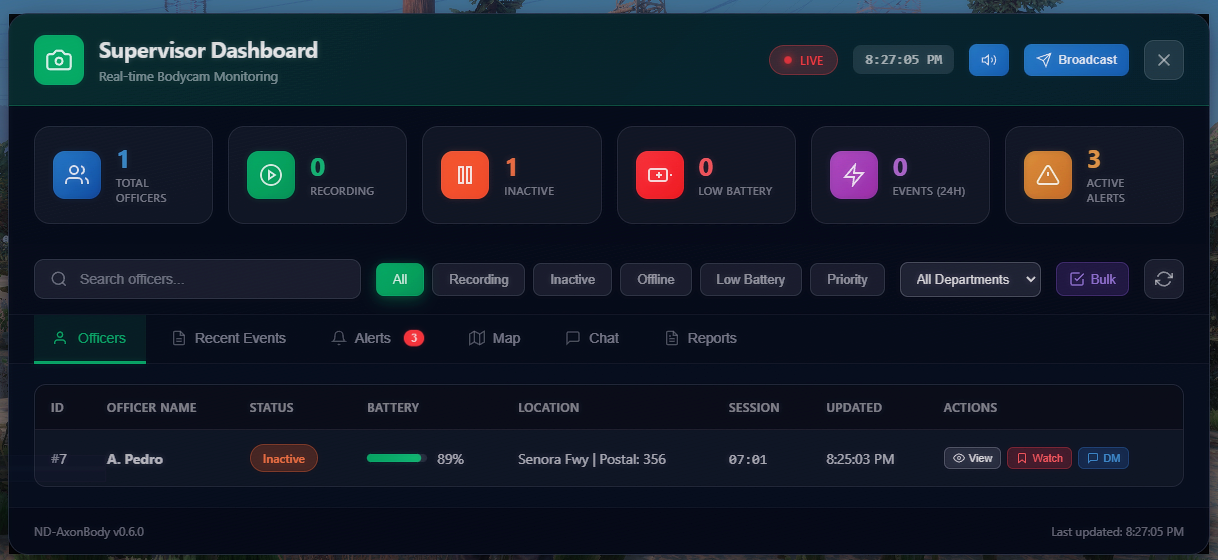Toggle Bulk selection mode
The height and width of the screenshot is (560, 1218).
1092,279
